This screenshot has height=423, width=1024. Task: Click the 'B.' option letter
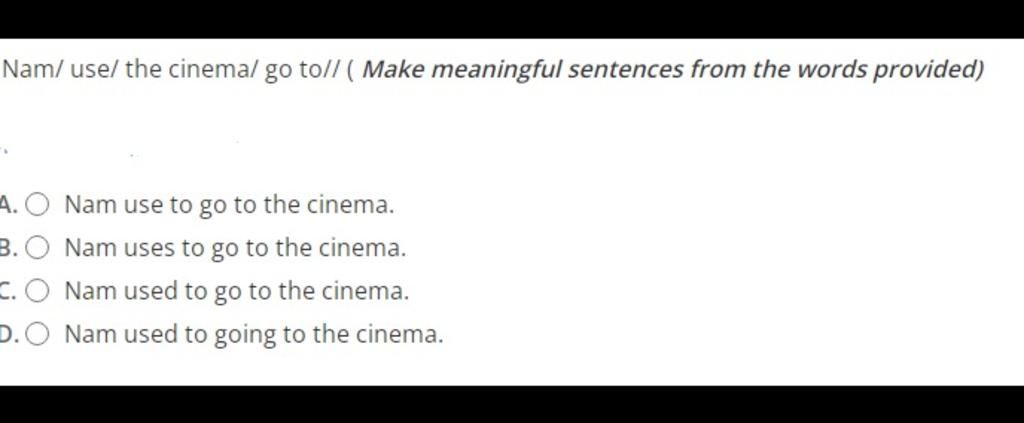(x=8, y=248)
